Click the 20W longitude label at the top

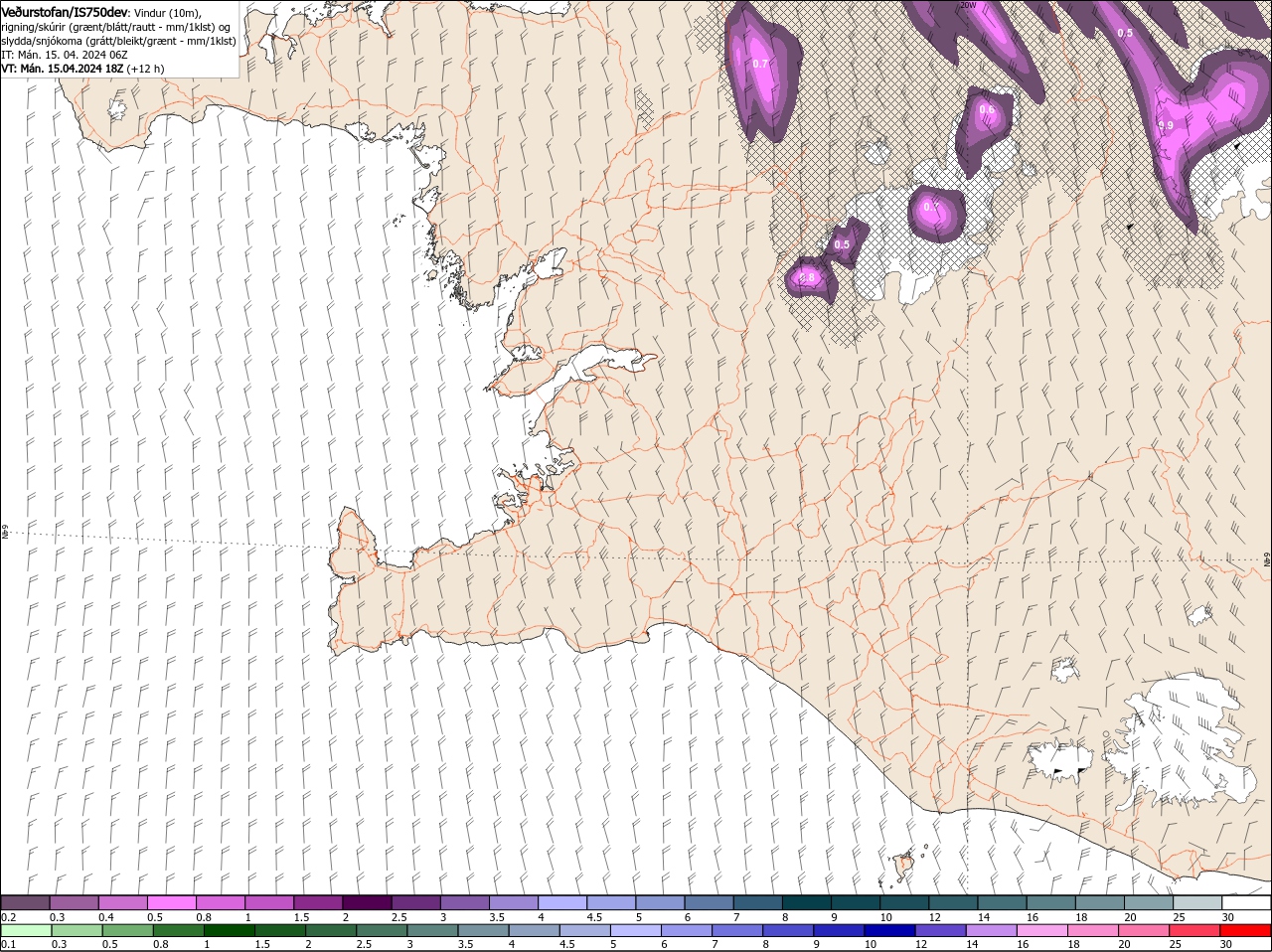(968, 5)
